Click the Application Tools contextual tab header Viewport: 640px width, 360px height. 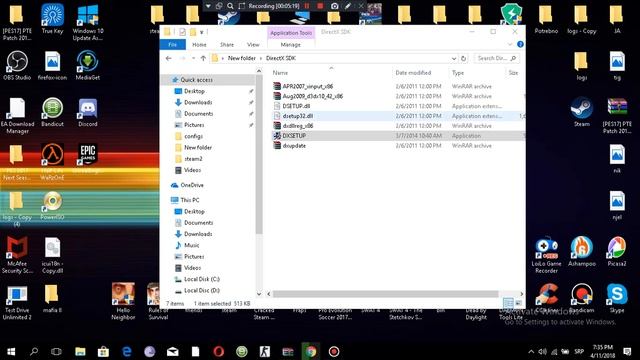tap(291, 33)
